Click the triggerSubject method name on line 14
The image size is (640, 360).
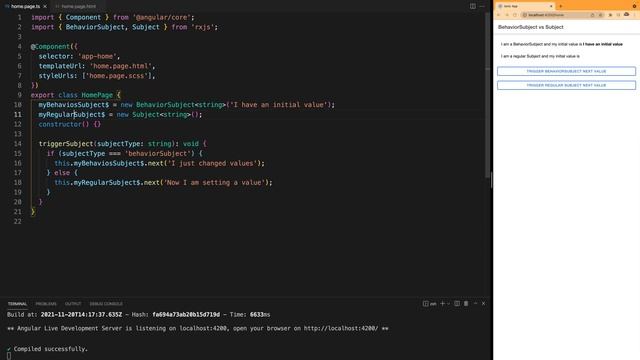[66, 144]
